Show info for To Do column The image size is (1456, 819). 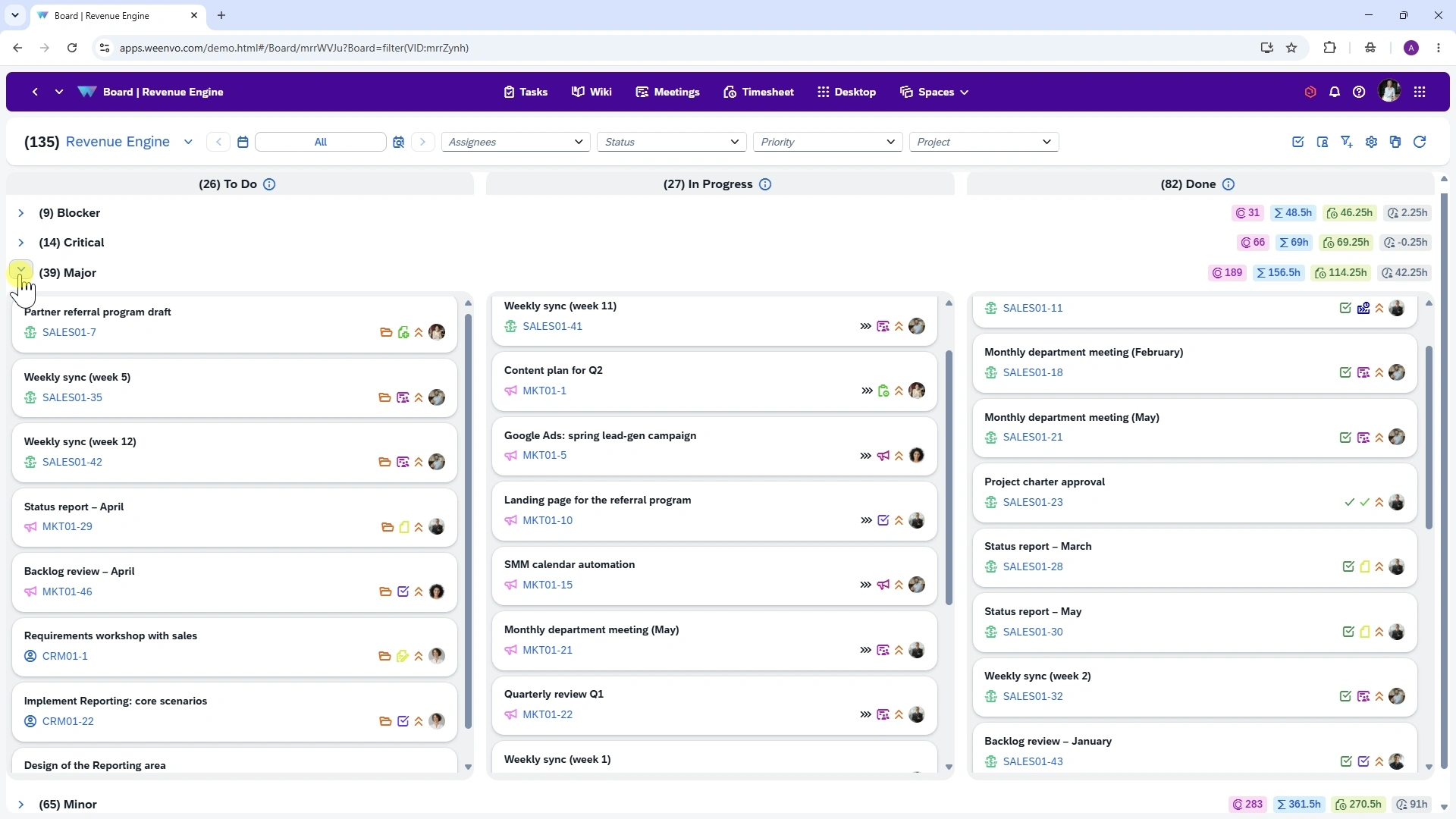[x=269, y=184]
